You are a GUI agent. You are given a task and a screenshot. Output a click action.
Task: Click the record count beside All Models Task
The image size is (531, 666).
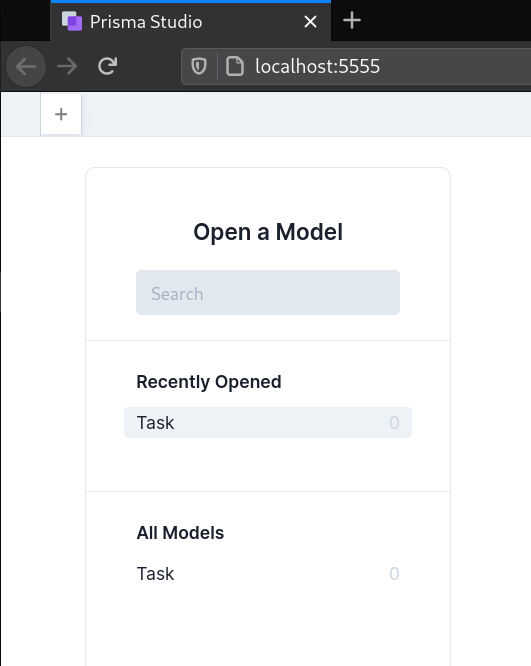click(394, 574)
